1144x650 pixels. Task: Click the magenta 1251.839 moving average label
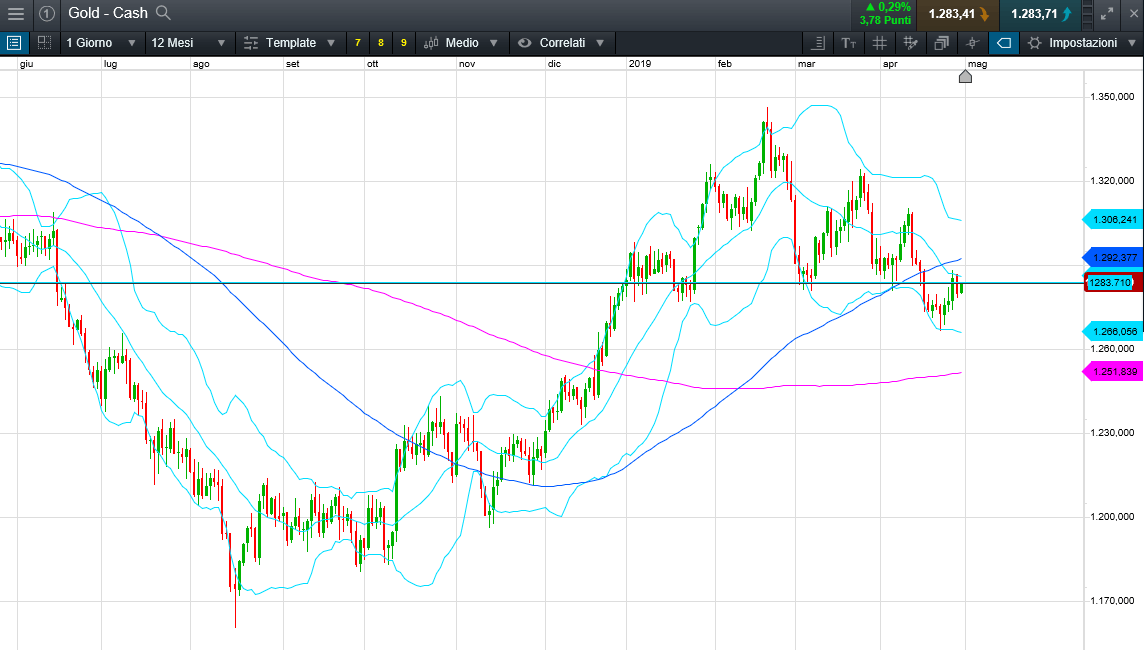click(1112, 372)
